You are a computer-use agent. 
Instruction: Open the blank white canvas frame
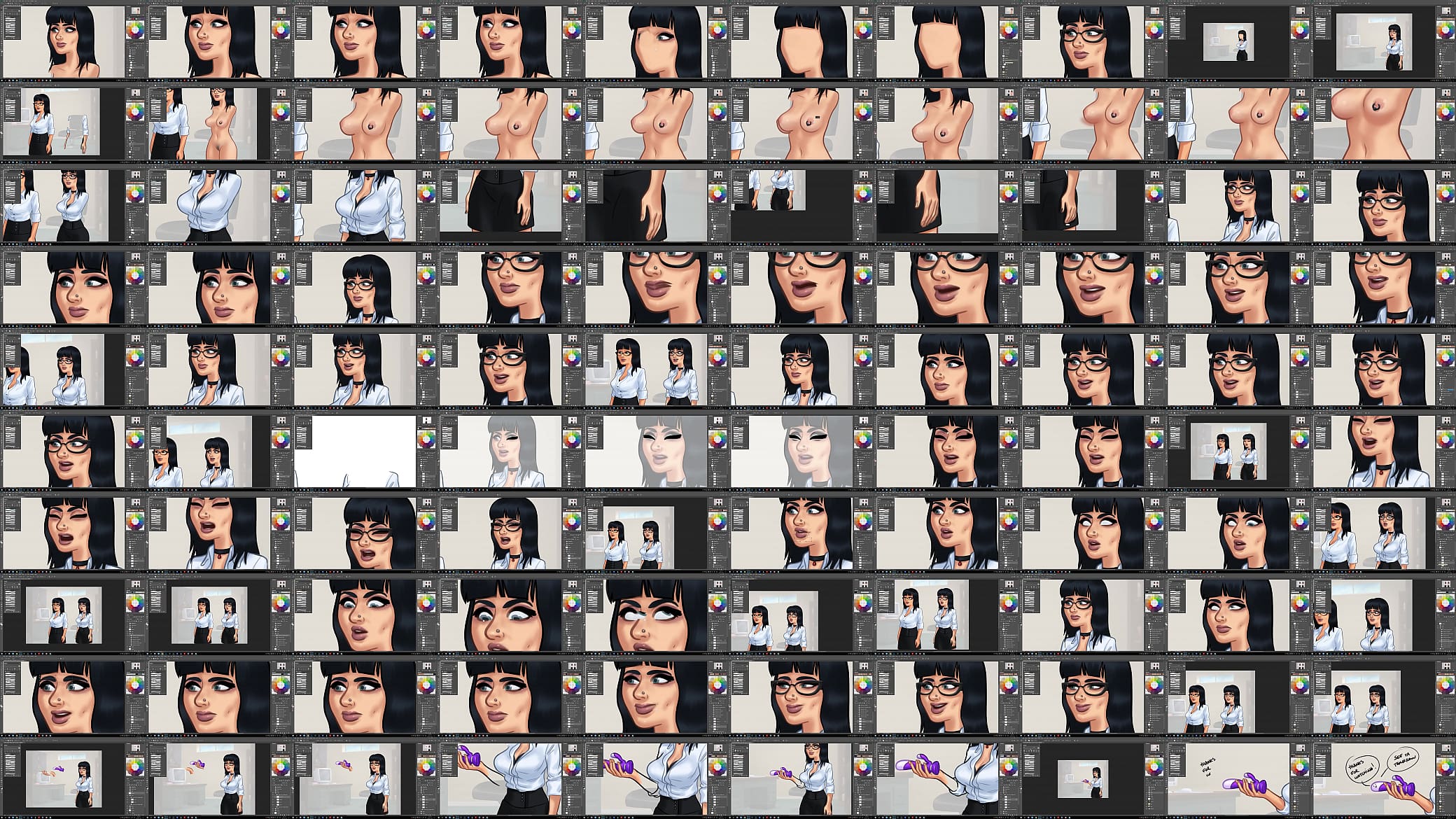(x=363, y=451)
